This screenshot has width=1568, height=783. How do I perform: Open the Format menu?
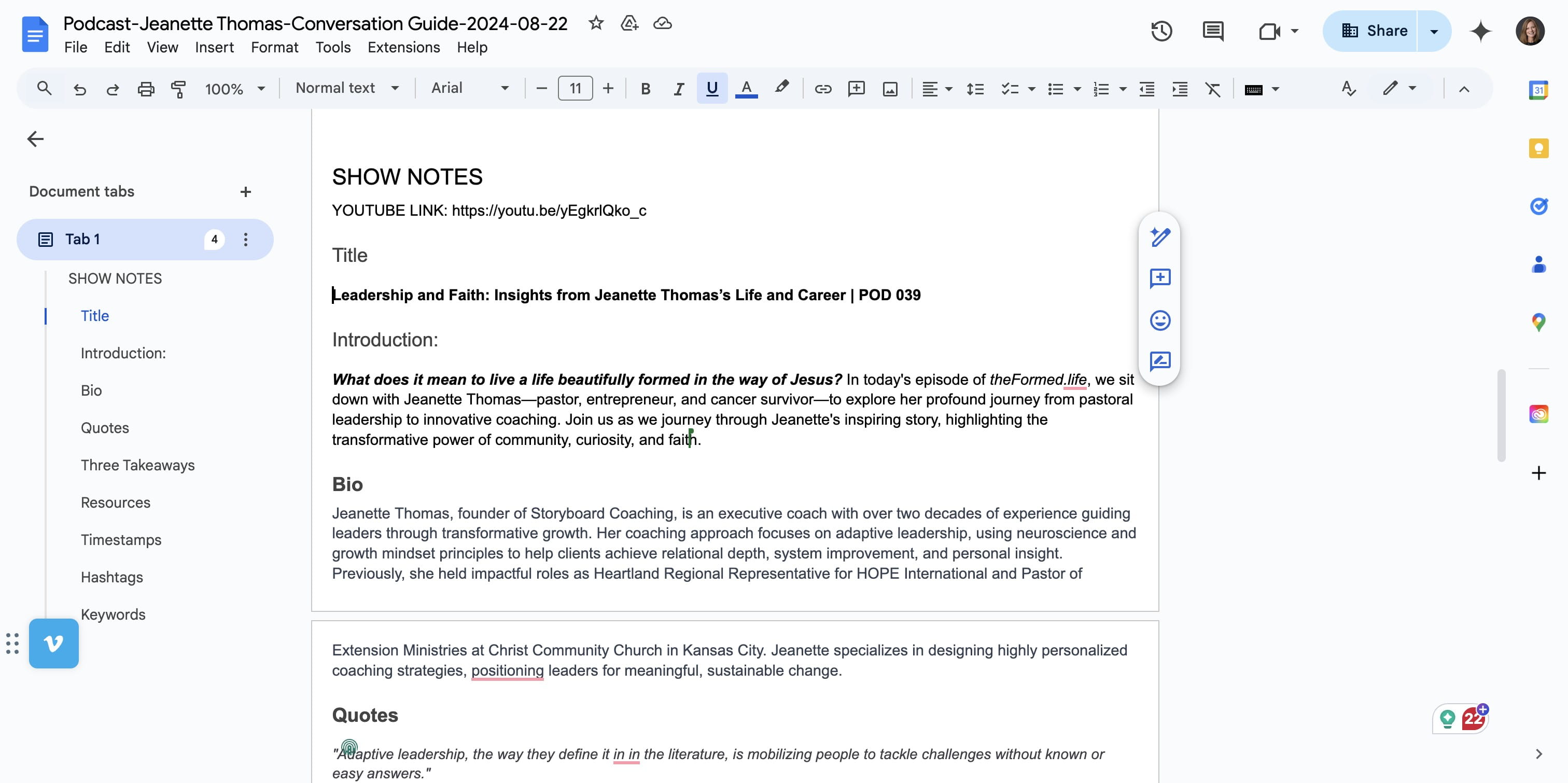[x=274, y=48]
